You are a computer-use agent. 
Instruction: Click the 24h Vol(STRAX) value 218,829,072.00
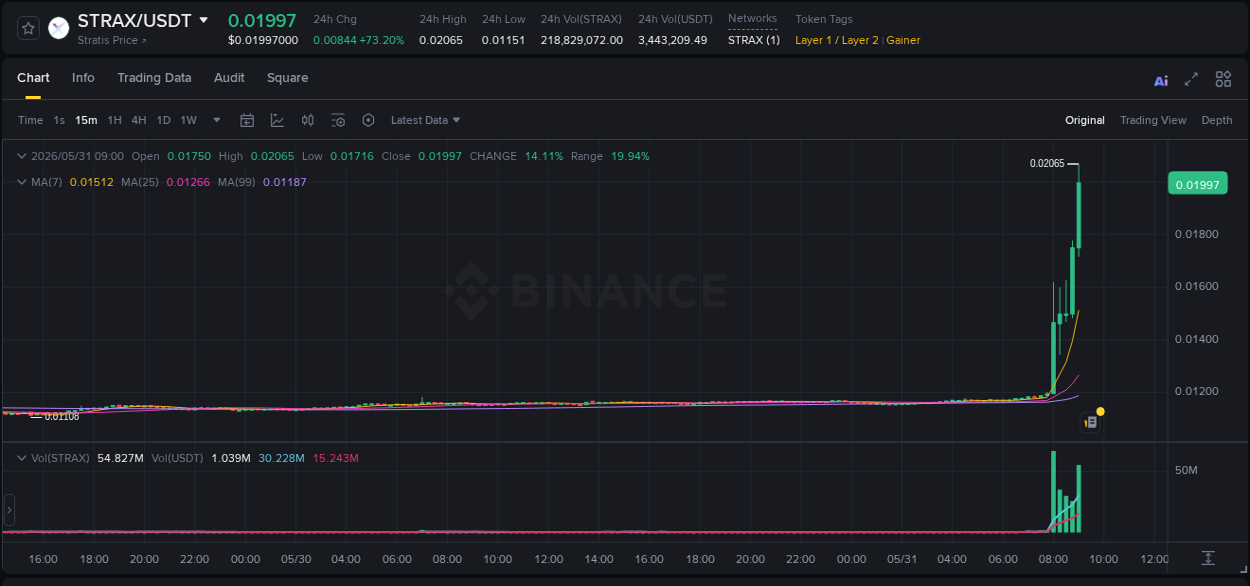(581, 40)
